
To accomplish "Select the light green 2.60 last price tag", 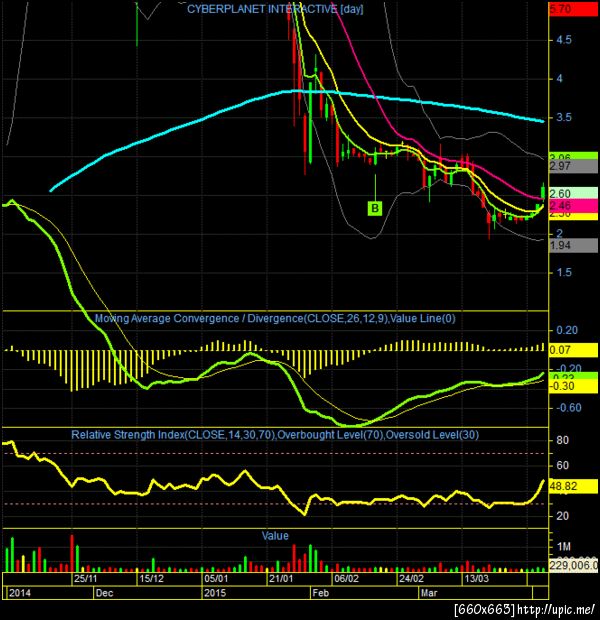I will (x=573, y=193).
